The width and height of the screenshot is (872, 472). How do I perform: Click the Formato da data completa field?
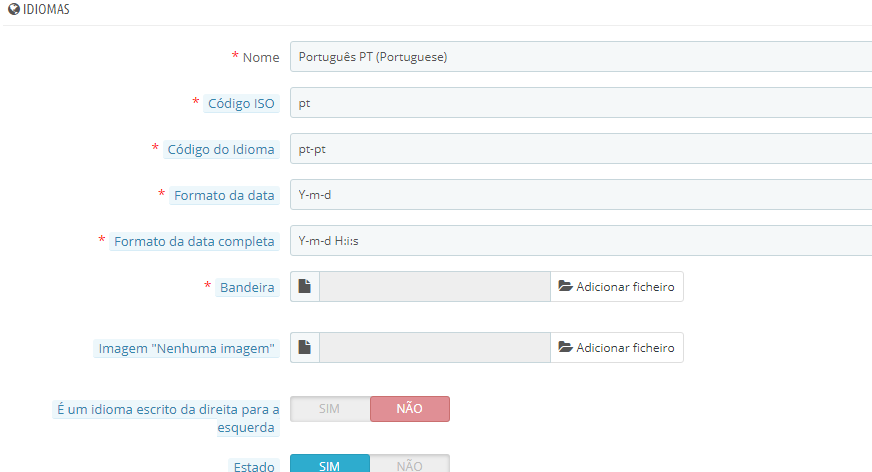coord(581,241)
